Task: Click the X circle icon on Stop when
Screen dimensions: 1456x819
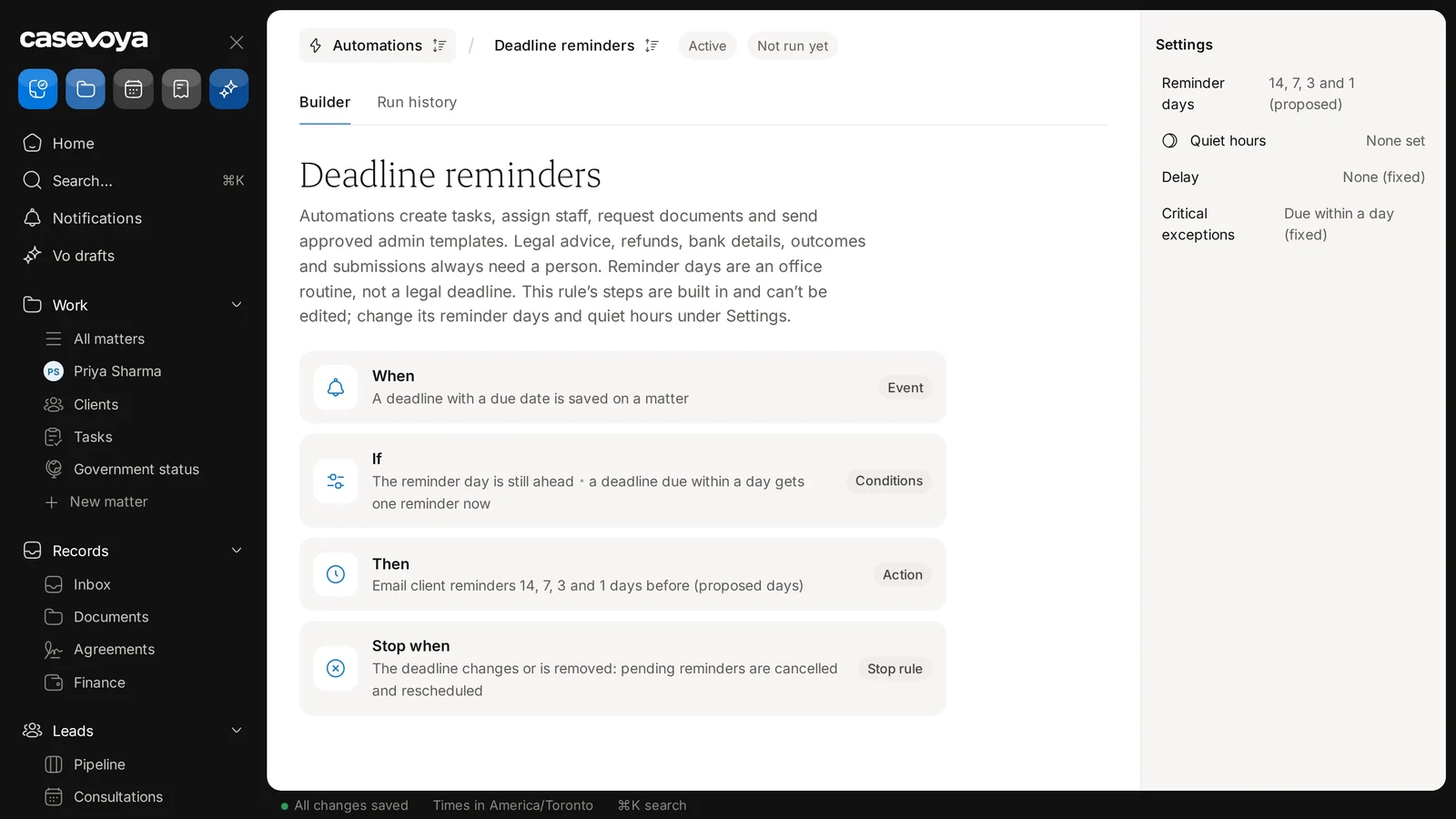Action: click(x=336, y=669)
